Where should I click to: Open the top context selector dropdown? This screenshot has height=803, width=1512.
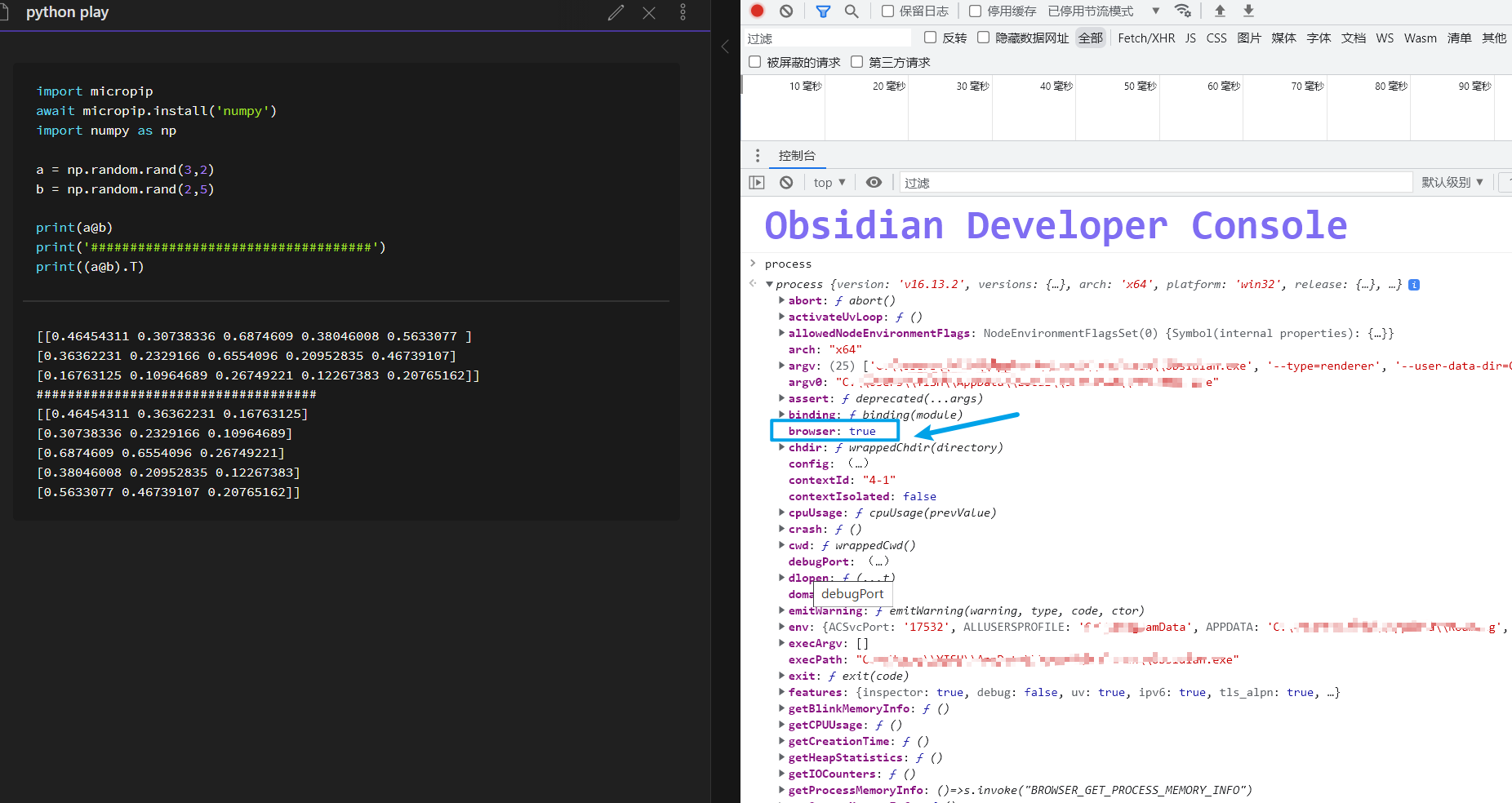829,182
